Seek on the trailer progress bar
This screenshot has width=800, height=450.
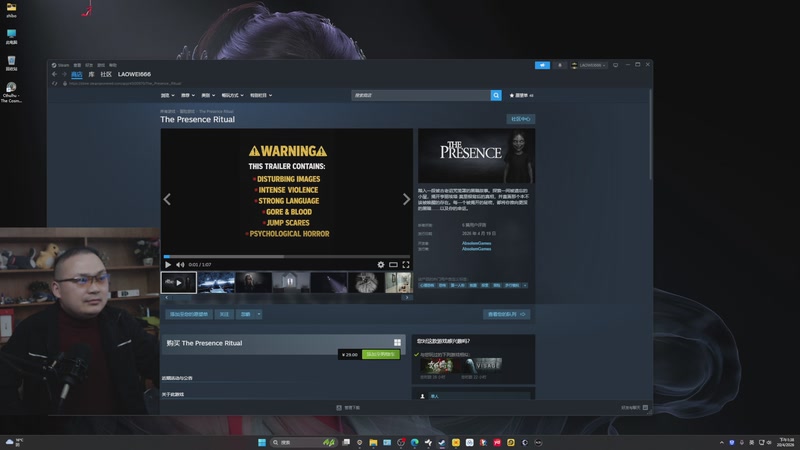287,257
